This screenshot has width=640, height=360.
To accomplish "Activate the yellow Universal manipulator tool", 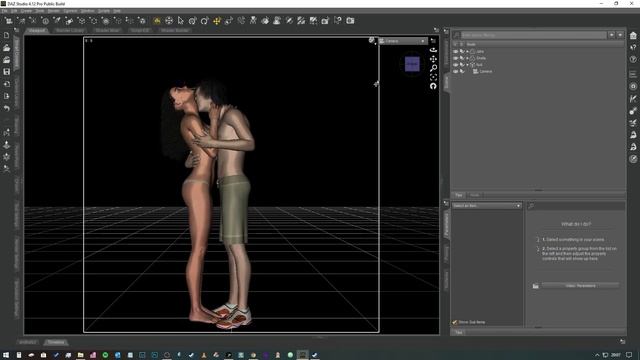I will point(217,20).
